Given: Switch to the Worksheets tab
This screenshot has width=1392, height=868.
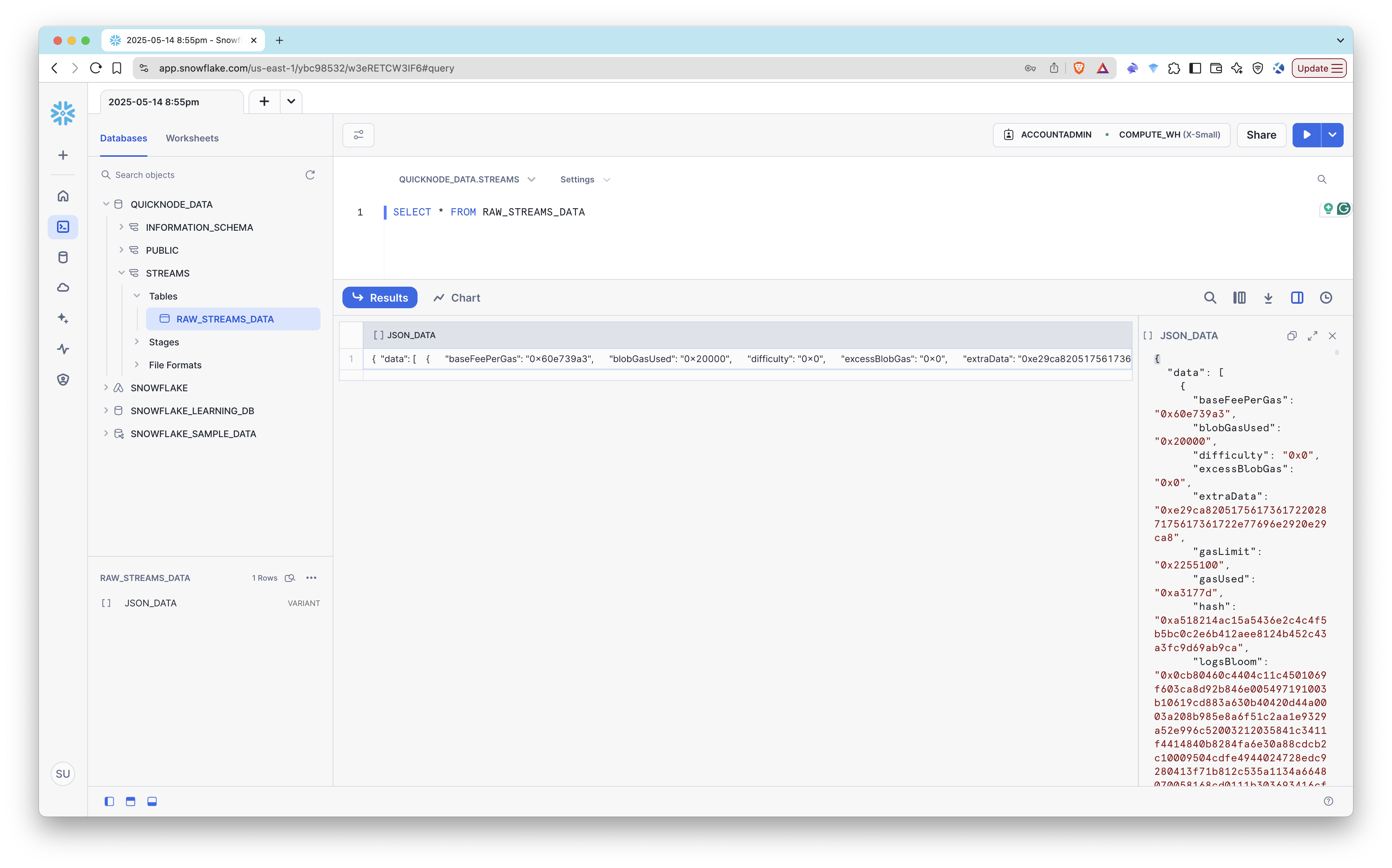Looking at the screenshot, I should [x=192, y=138].
